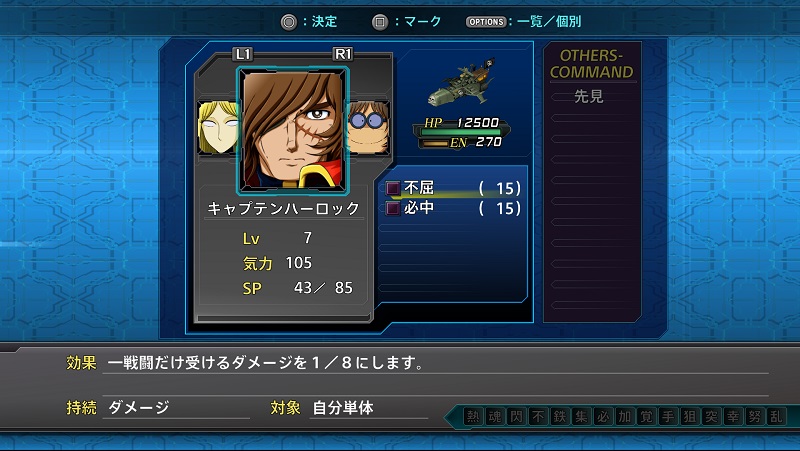Click the green HP gauge bar
This screenshot has height=451, width=800.
[x=461, y=132]
